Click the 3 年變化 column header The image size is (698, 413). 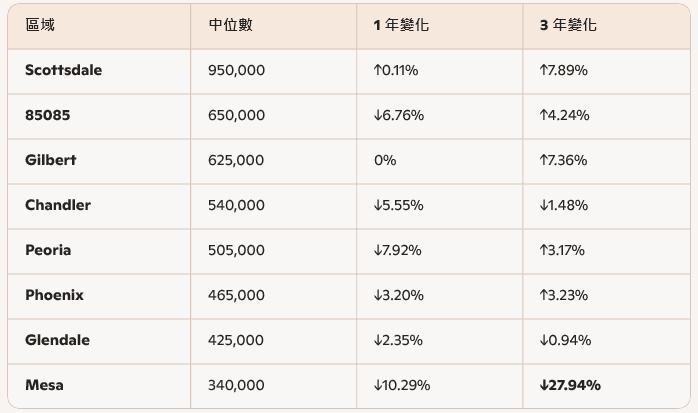point(568,25)
